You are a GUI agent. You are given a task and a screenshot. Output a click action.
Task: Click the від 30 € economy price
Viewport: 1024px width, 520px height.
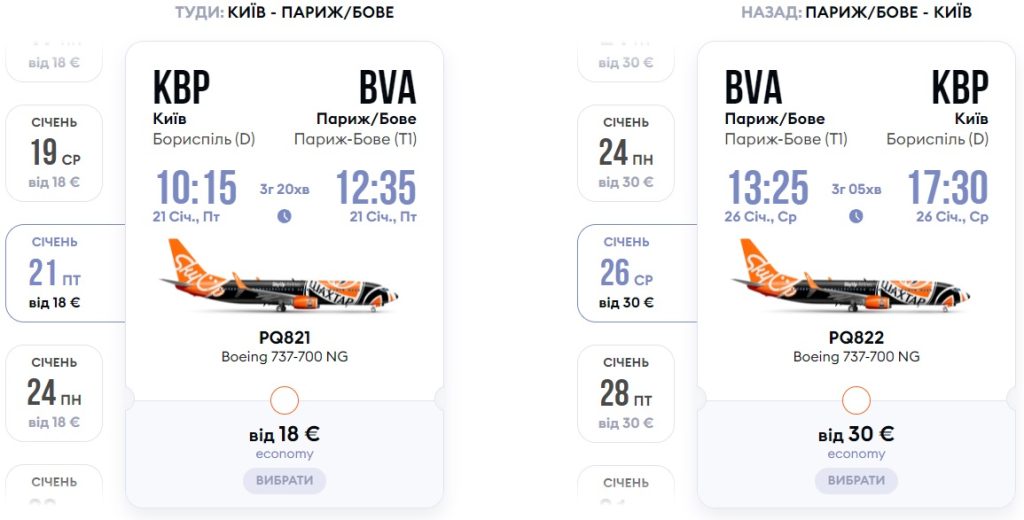[x=856, y=434]
